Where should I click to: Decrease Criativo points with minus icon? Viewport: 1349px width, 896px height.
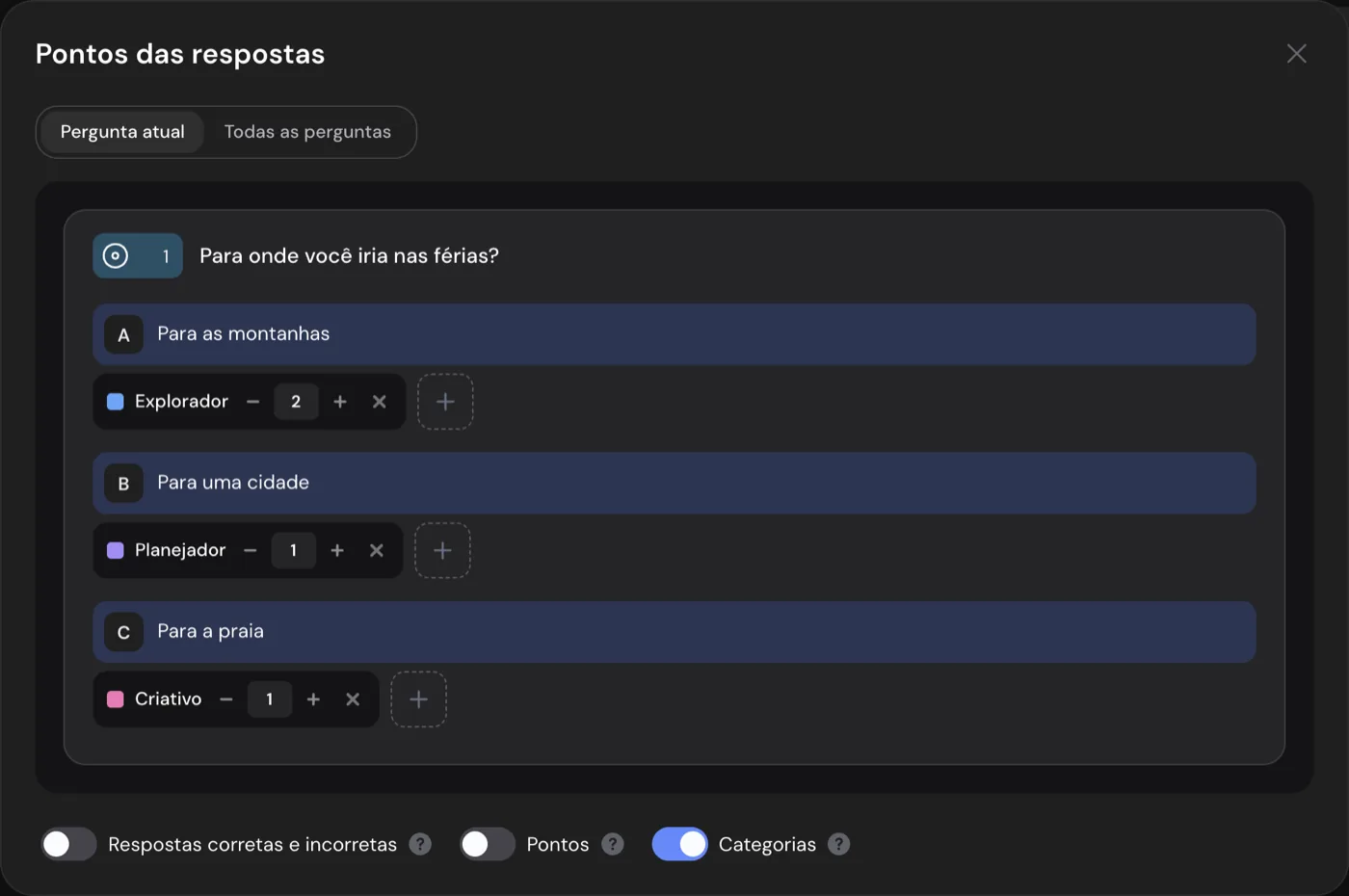coord(226,699)
